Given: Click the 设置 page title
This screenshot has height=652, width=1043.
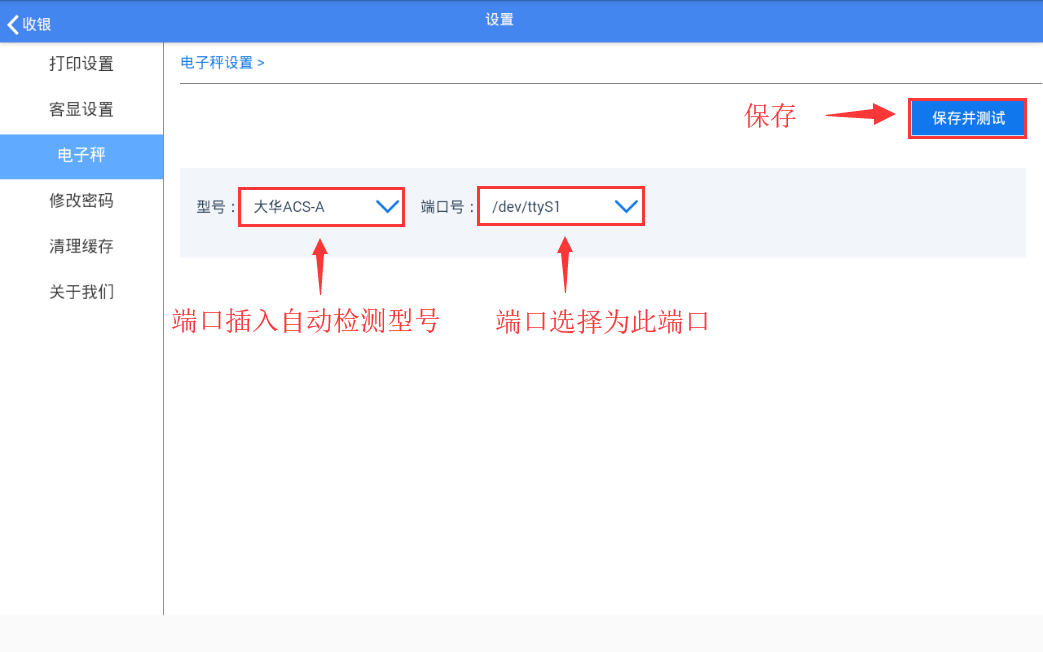Looking at the screenshot, I should (x=499, y=20).
